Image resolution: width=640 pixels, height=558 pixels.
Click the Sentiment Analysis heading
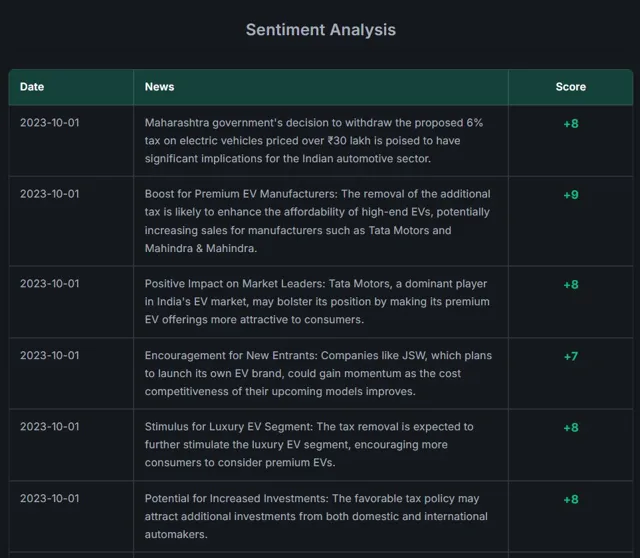point(321,30)
